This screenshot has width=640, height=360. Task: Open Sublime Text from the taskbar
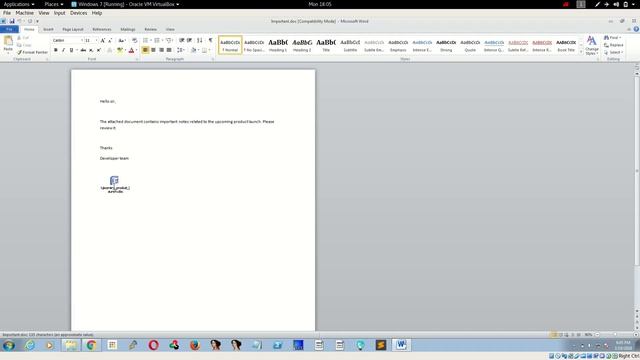click(381, 345)
